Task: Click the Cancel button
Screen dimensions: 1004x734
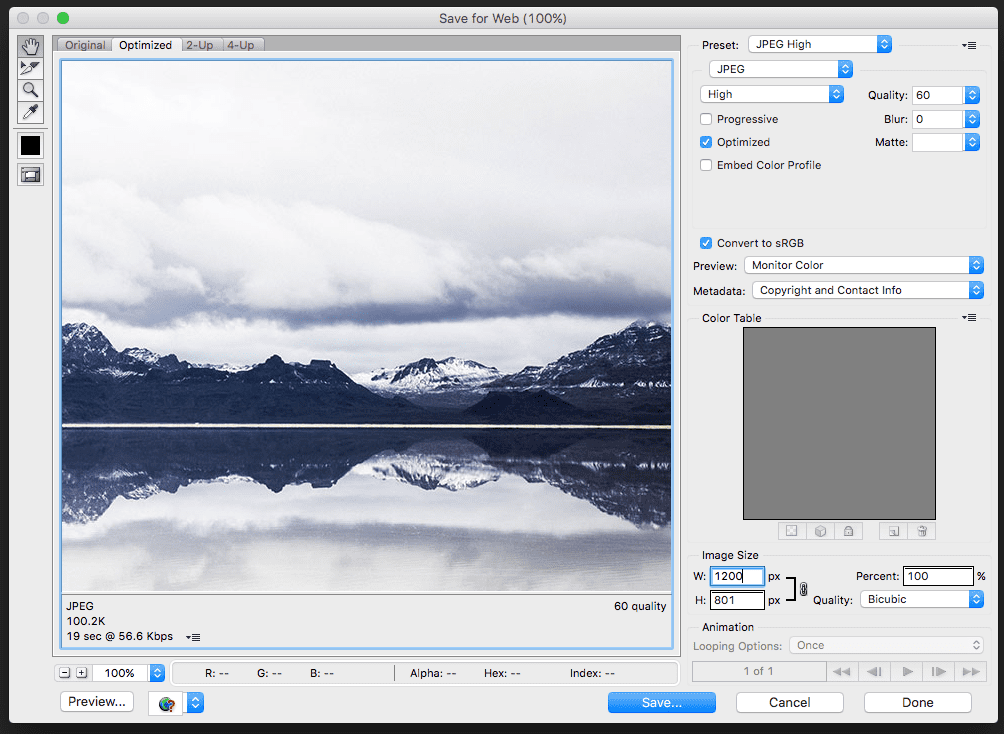Action: [789, 702]
